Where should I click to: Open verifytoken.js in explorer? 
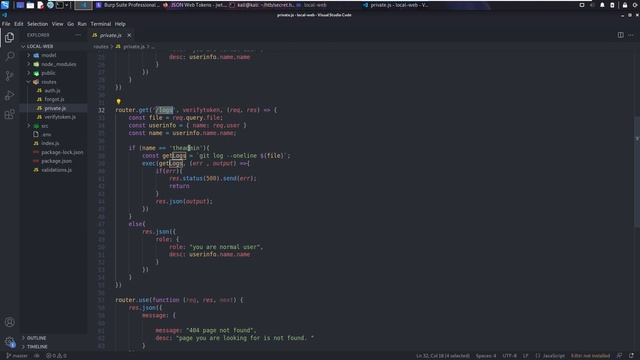(54, 117)
